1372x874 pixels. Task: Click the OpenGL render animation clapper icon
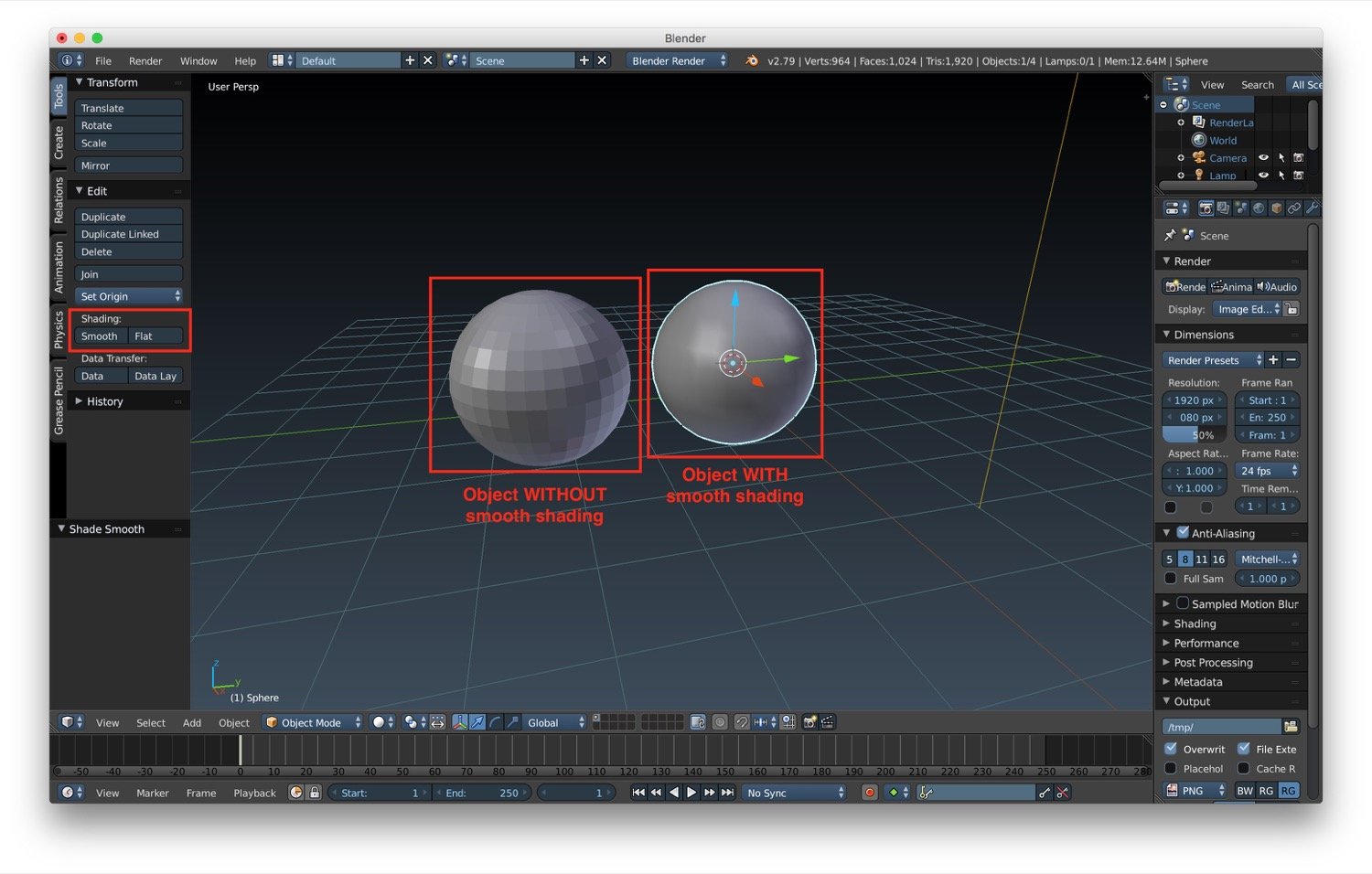(x=827, y=722)
